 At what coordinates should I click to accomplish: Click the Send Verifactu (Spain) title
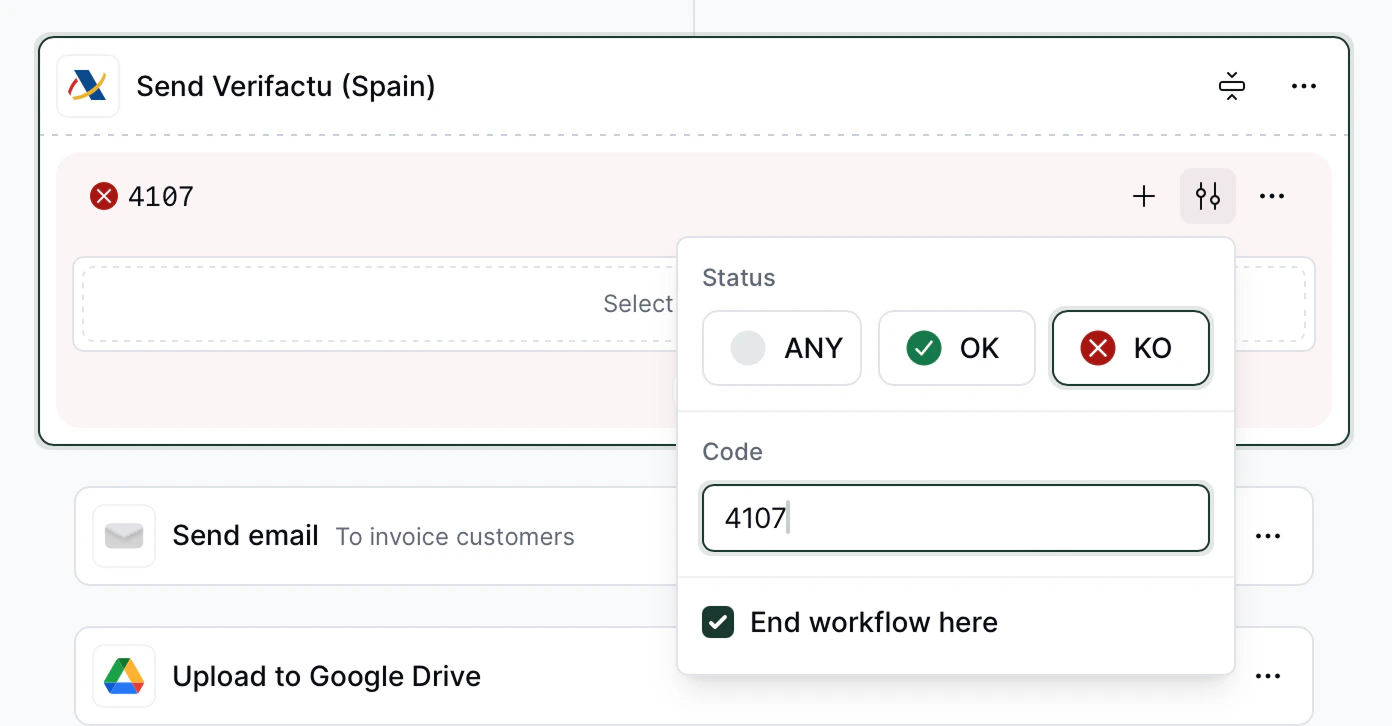(x=286, y=86)
